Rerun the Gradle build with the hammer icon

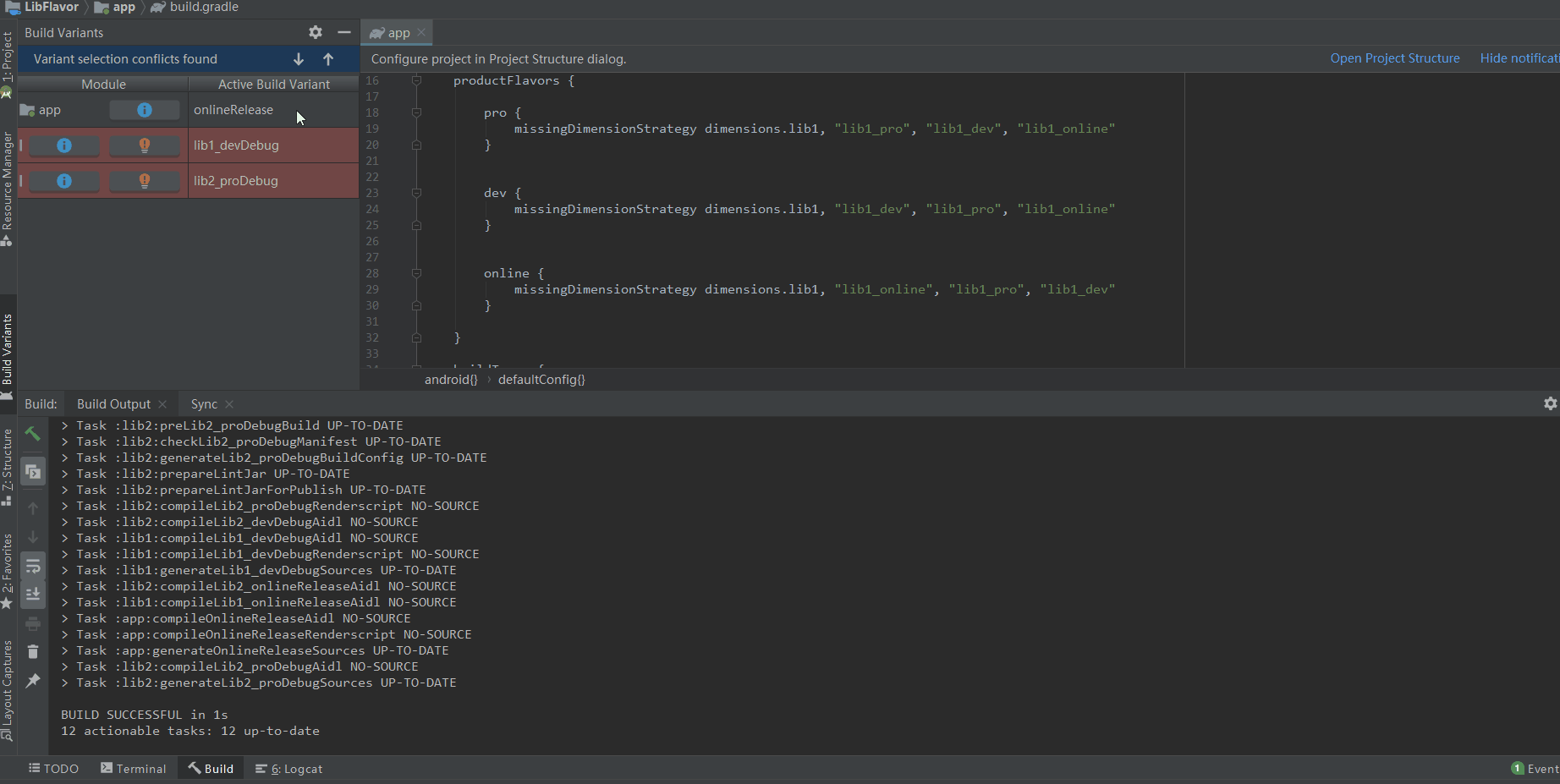tap(32, 434)
